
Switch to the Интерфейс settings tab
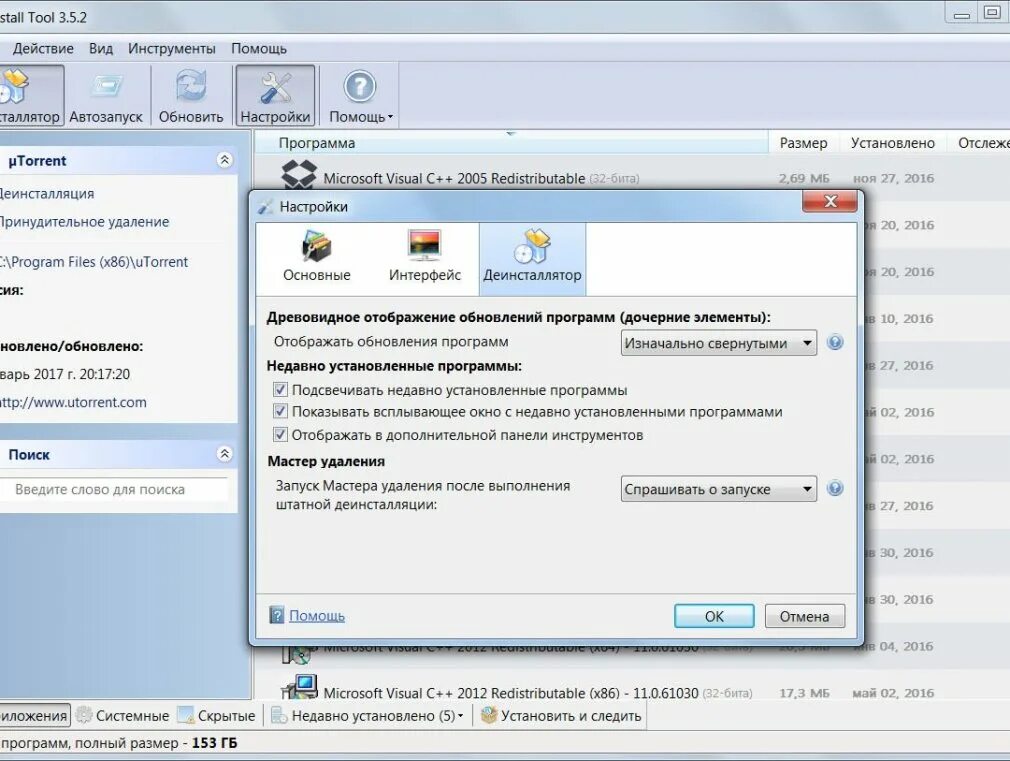click(424, 258)
